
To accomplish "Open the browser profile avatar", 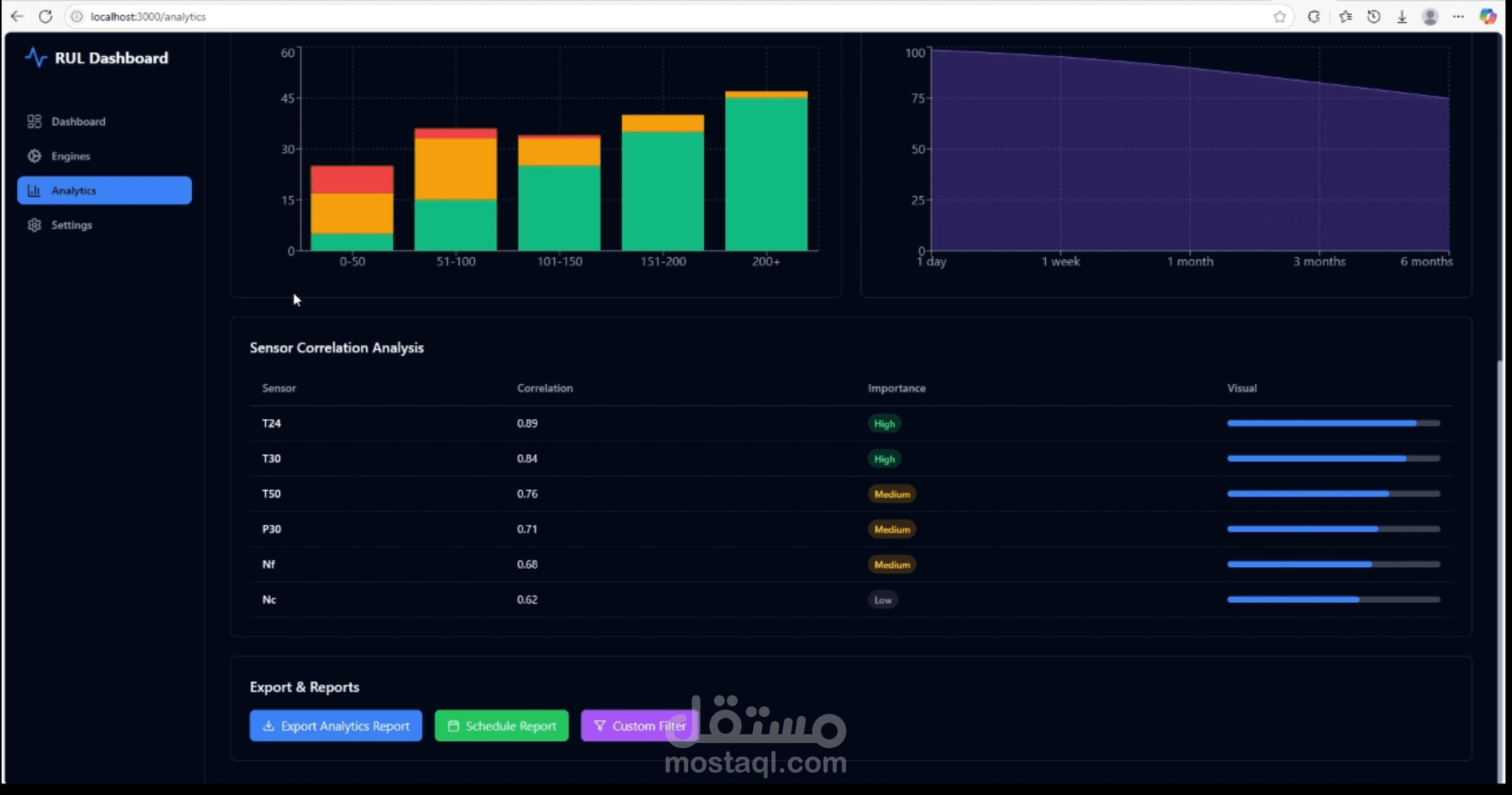I will [x=1430, y=16].
